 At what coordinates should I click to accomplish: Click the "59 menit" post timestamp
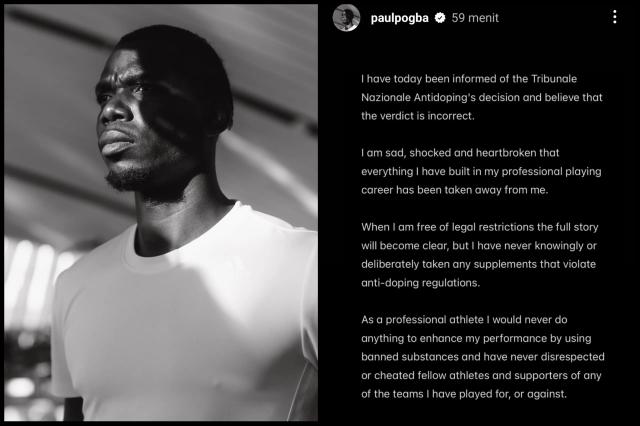click(475, 18)
